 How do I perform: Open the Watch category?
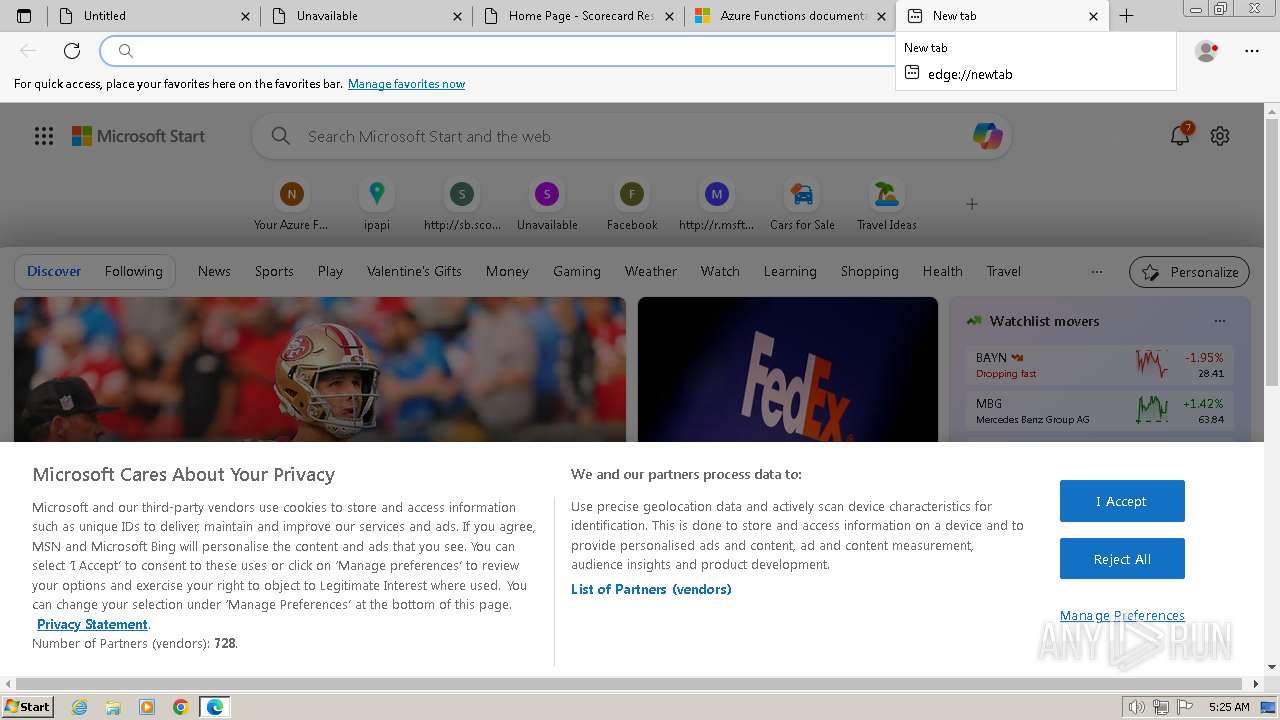pyautogui.click(x=720, y=271)
